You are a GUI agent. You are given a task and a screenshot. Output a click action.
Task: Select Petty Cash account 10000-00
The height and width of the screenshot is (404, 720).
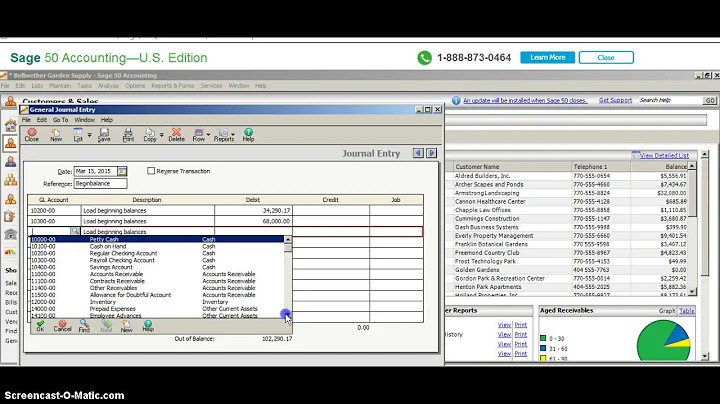(157, 239)
